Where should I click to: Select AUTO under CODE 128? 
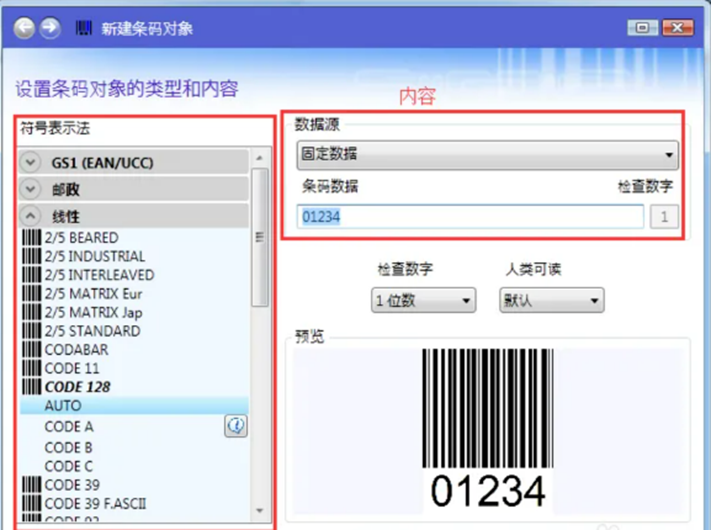[x=134, y=405]
